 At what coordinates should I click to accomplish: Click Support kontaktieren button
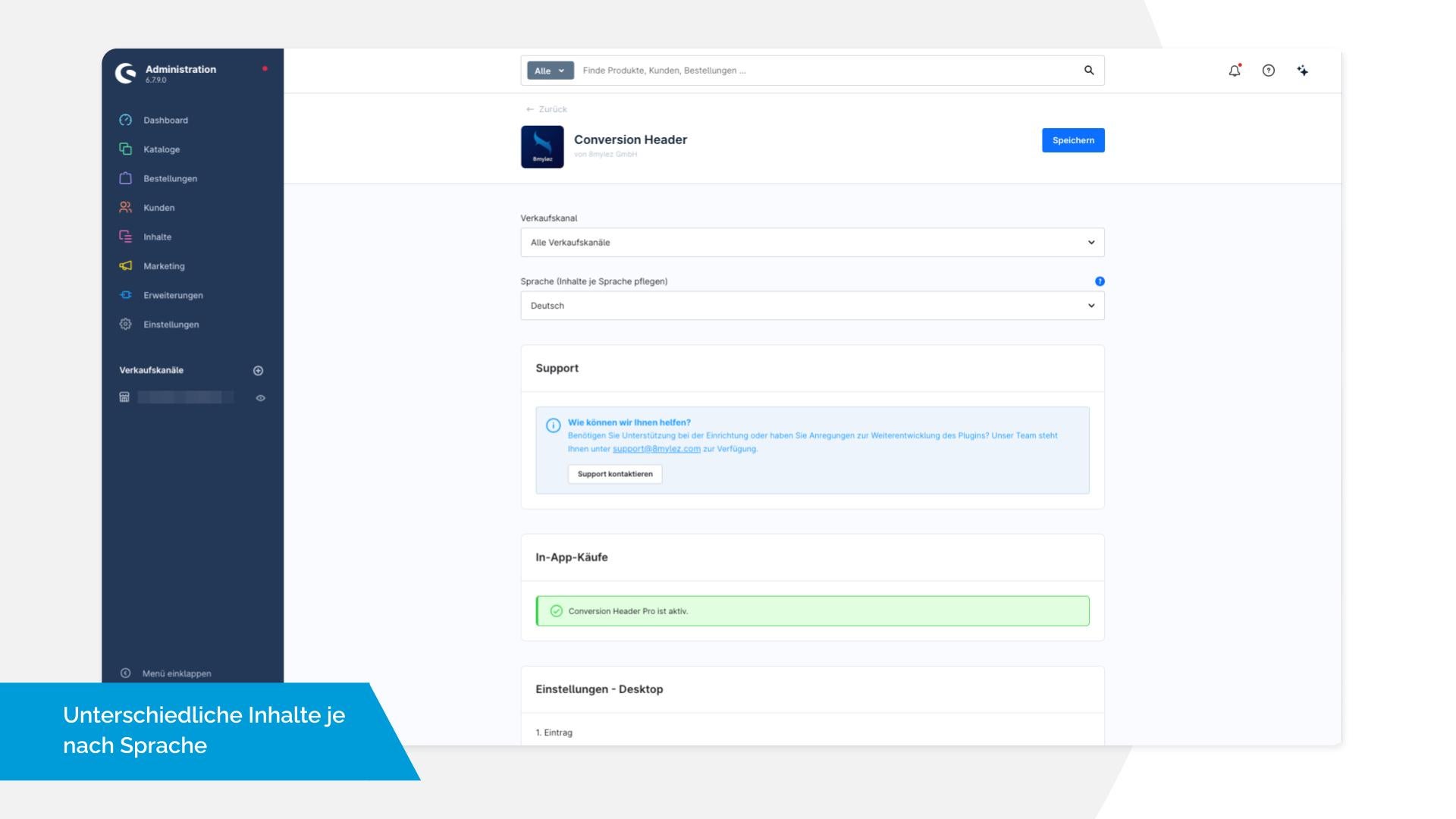tap(615, 474)
